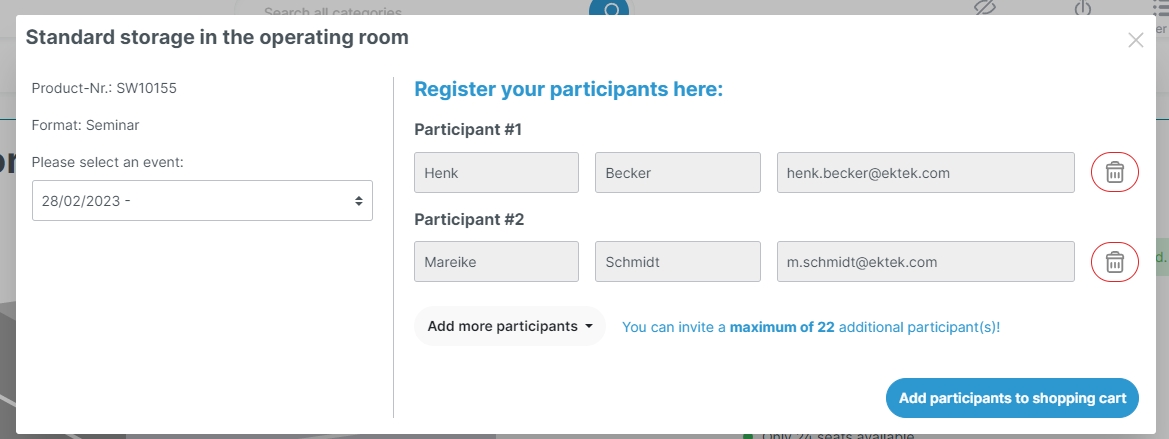
Task: Remove Participant #2 using its trash icon
Action: pos(1114,262)
